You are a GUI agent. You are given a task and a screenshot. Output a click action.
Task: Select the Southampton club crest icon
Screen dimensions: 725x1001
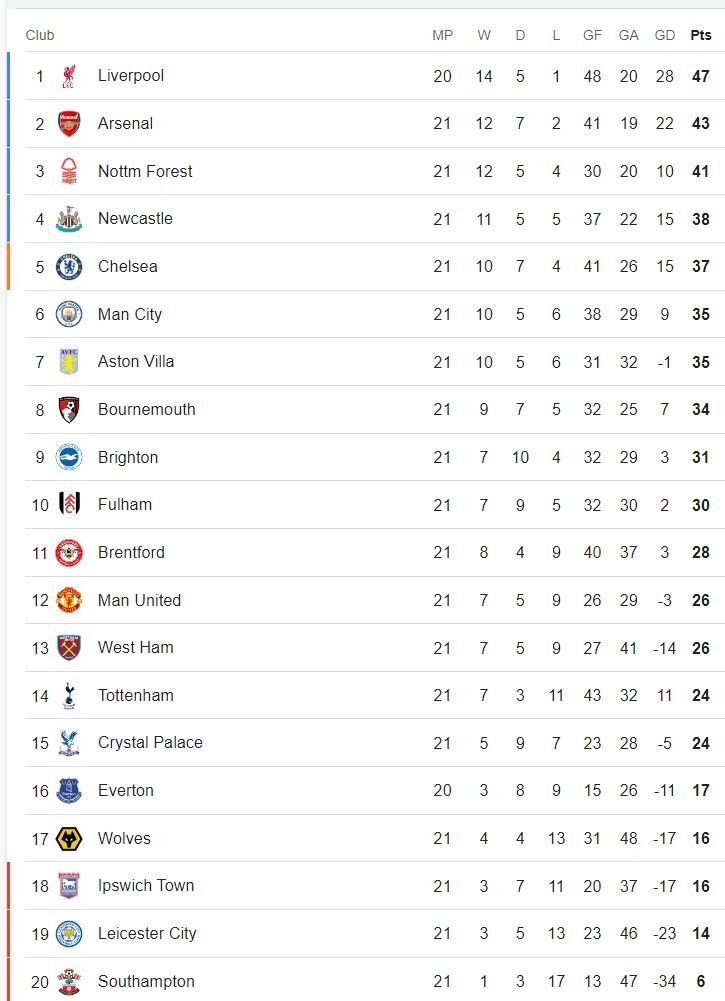(68, 982)
